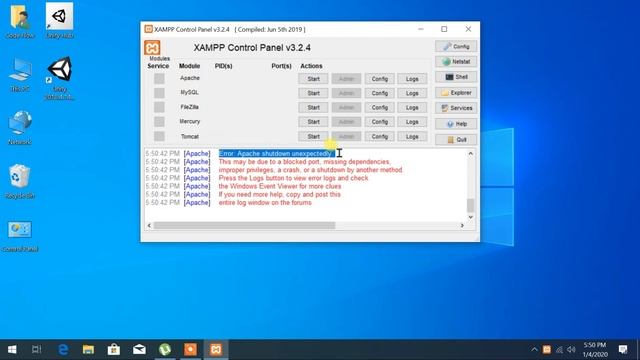Open XAMPP Help
The image size is (640, 360).
(x=456, y=124)
